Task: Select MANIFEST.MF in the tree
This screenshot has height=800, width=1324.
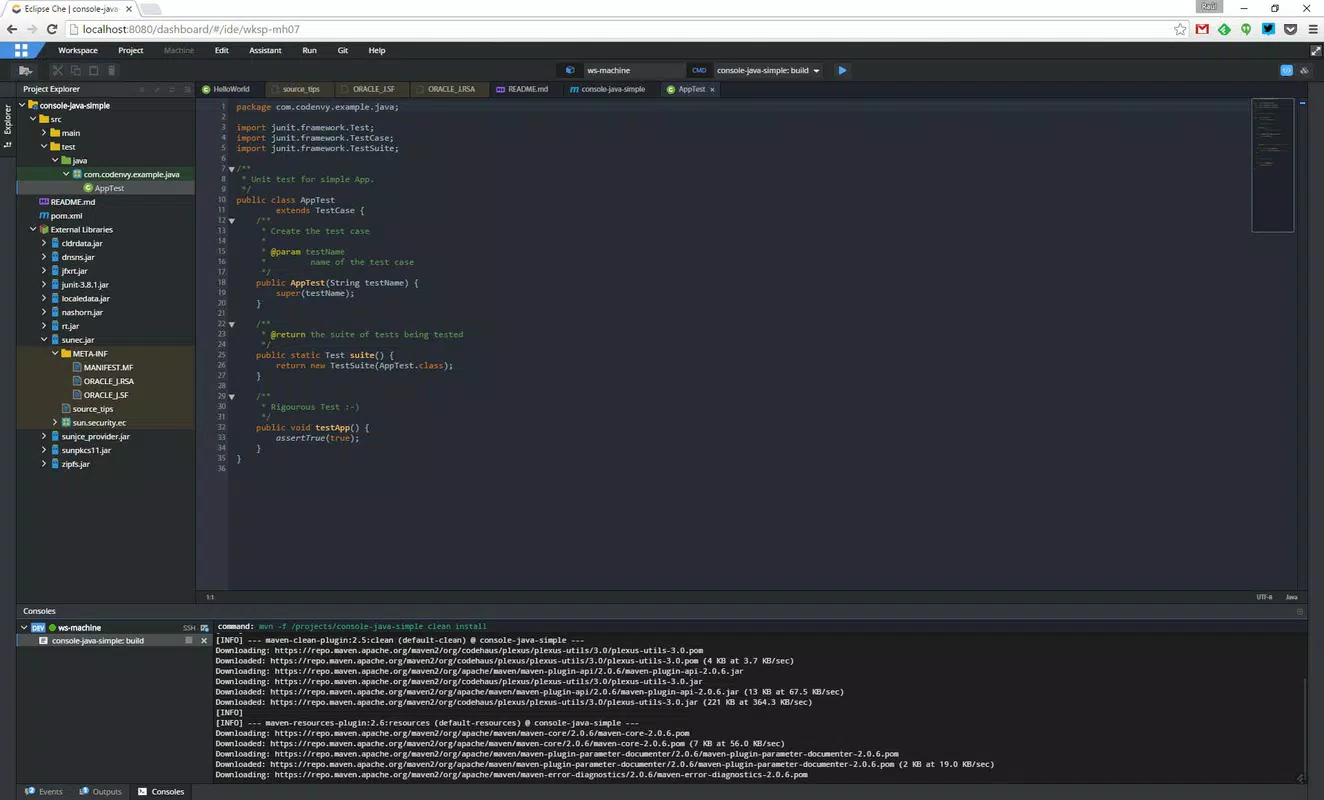Action: tap(108, 368)
